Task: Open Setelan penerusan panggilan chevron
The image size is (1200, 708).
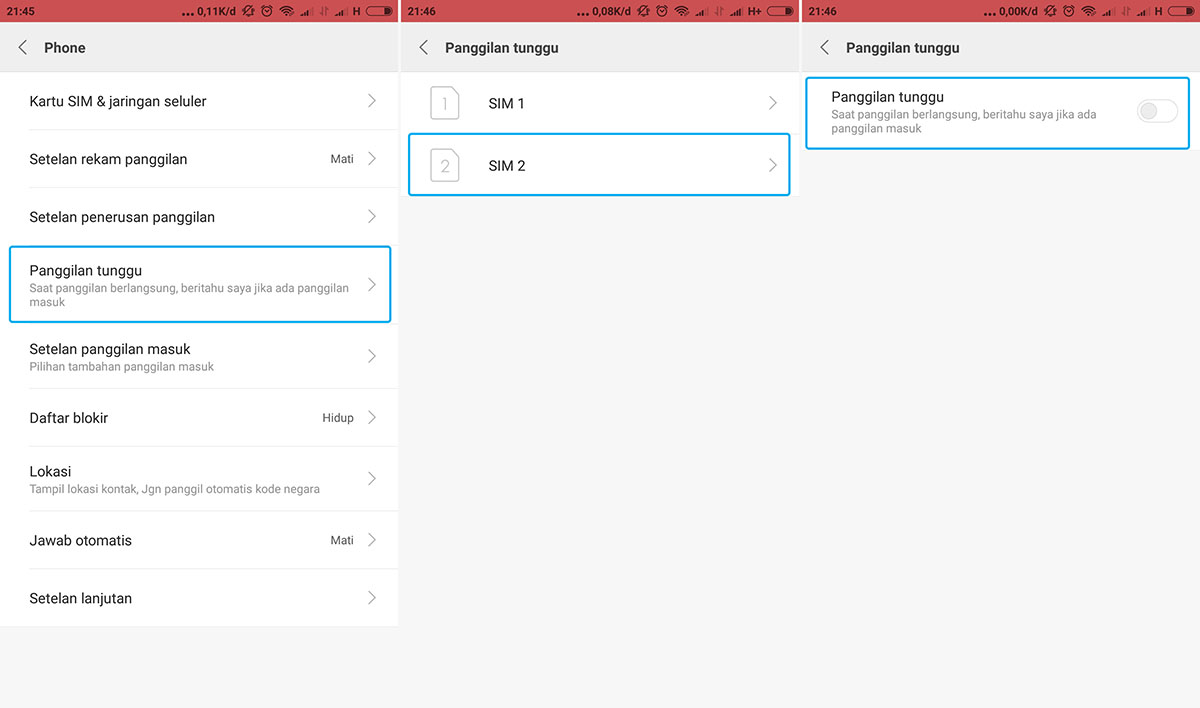Action: point(371,217)
